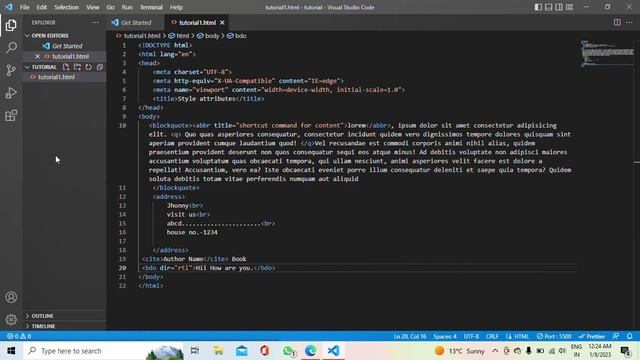The height and width of the screenshot is (360, 640).
Task: Open the Extensions view
Action: pyautogui.click(x=11, y=116)
